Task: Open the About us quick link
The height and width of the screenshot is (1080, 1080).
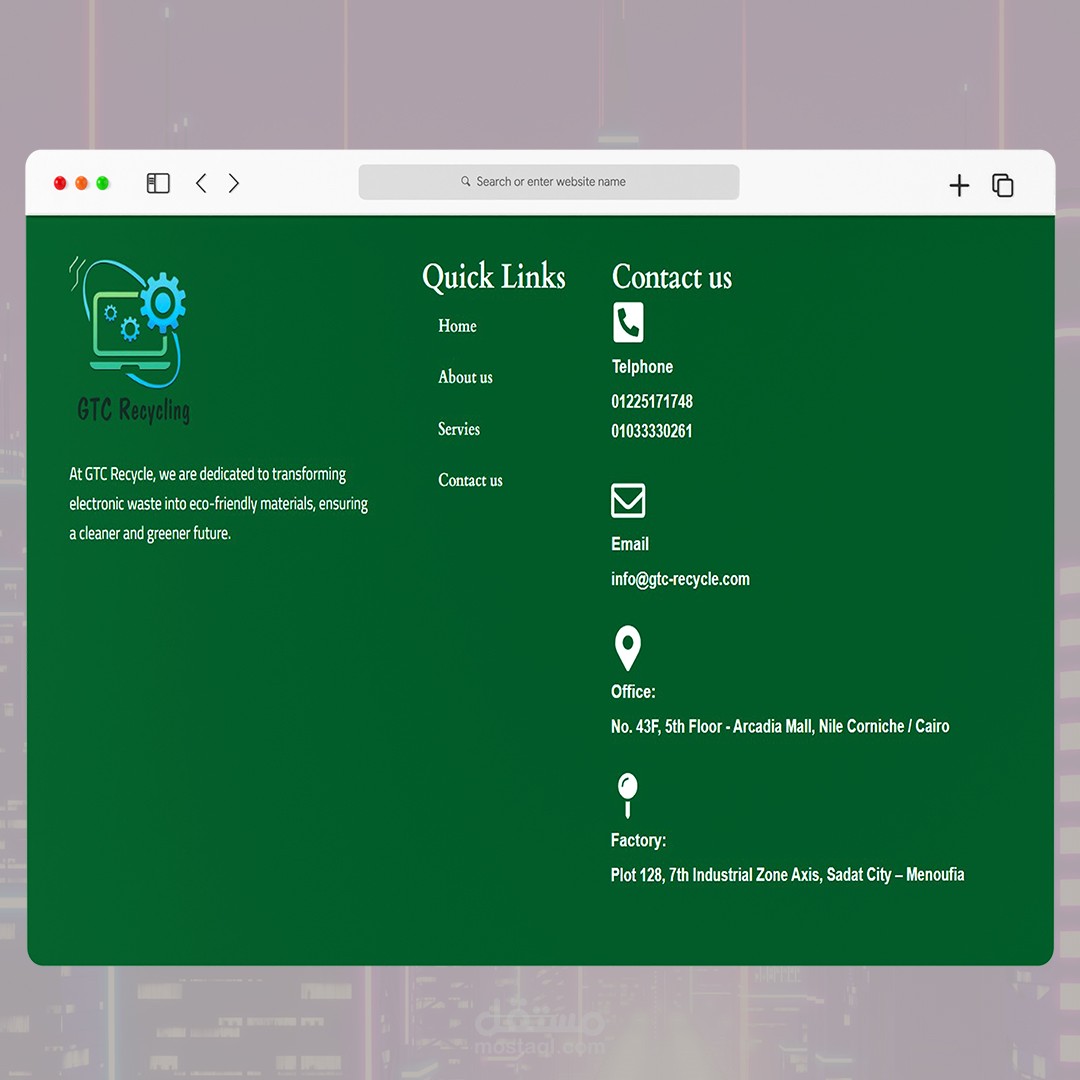Action: 466,377
